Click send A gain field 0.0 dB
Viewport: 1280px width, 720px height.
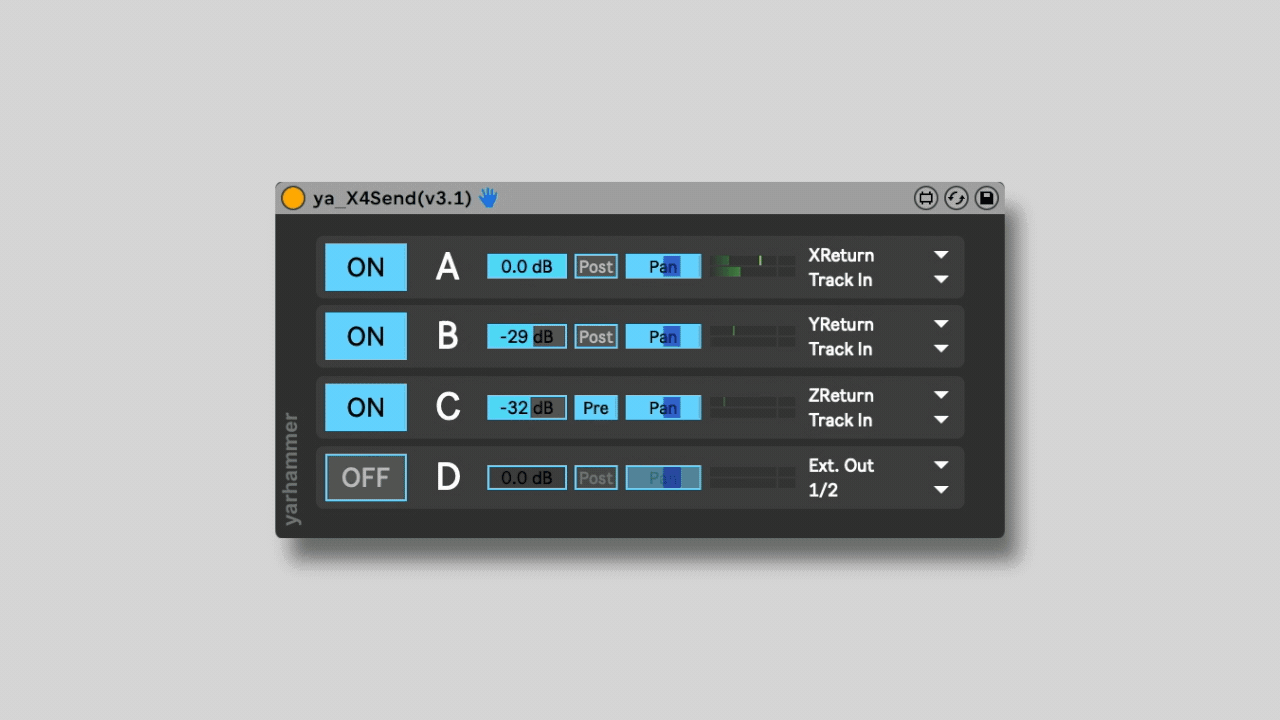click(527, 267)
